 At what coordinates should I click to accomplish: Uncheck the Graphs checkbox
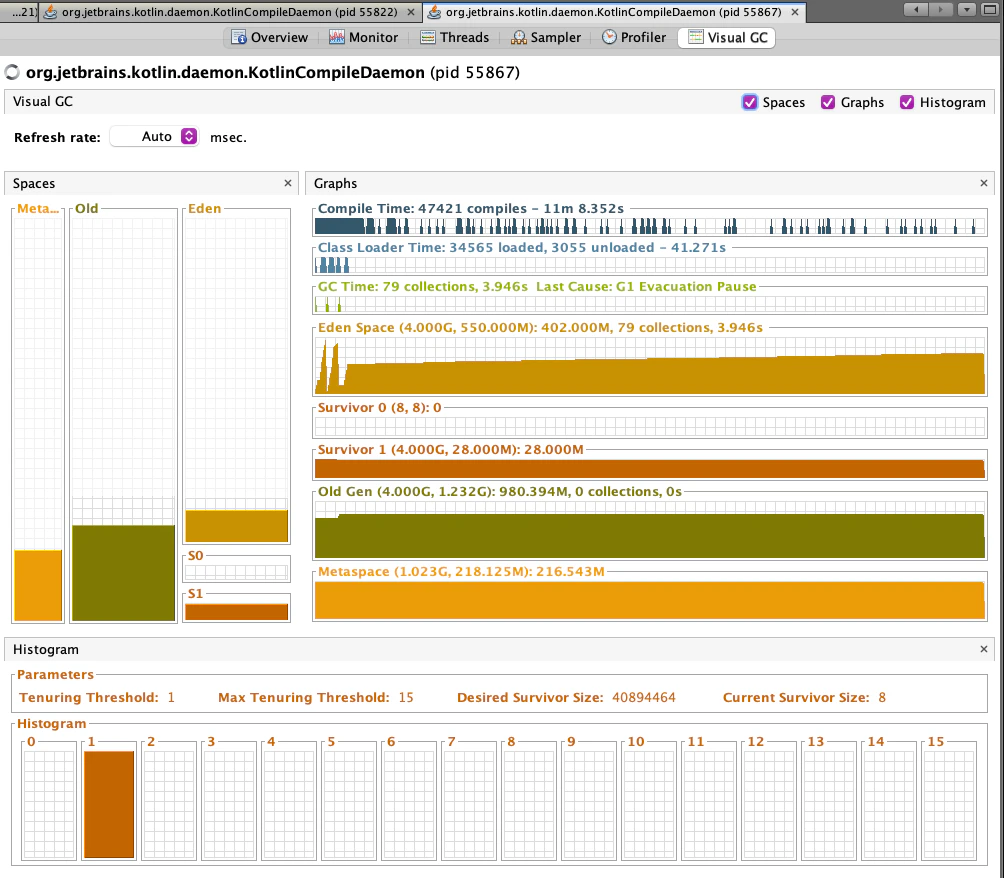tap(828, 102)
